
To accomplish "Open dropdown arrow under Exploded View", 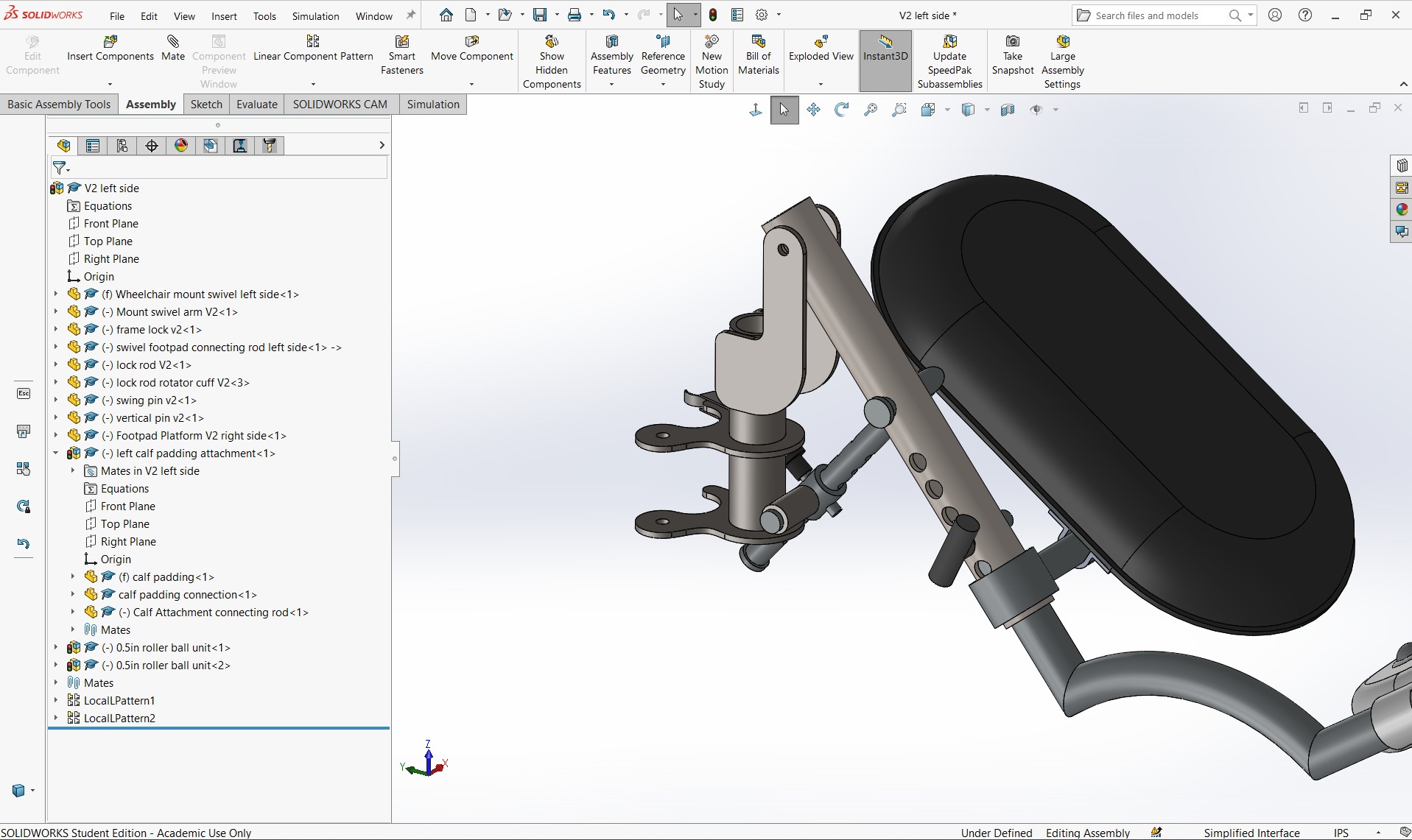I will [x=821, y=84].
